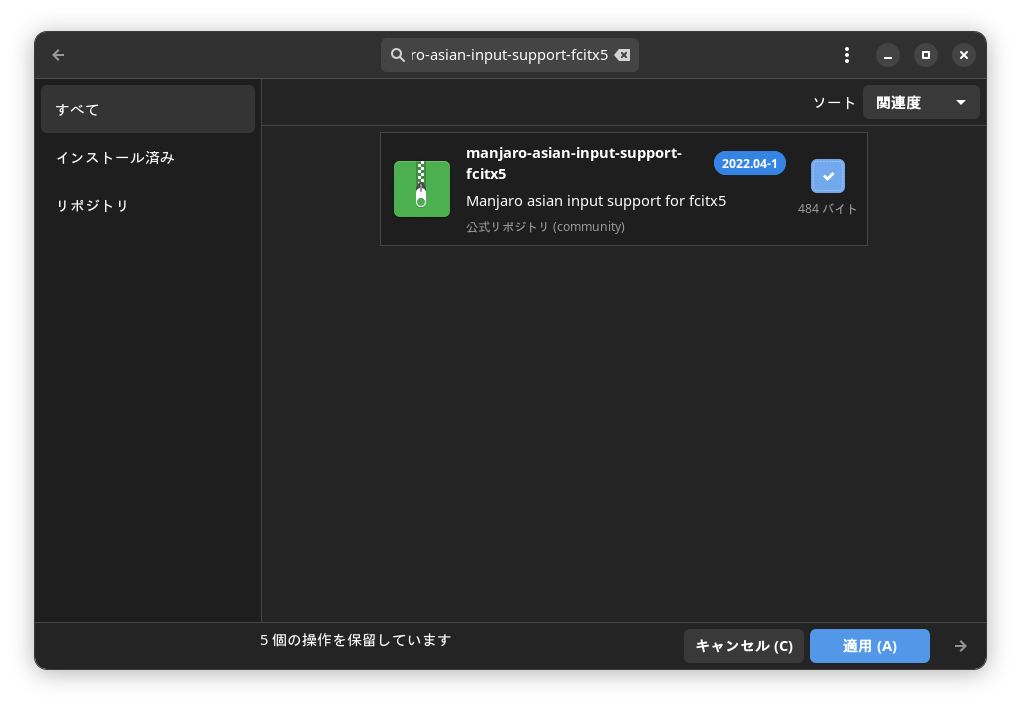Select the インストール済み sidebar category
This screenshot has width=1021, height=707.
tap(148, 158)
